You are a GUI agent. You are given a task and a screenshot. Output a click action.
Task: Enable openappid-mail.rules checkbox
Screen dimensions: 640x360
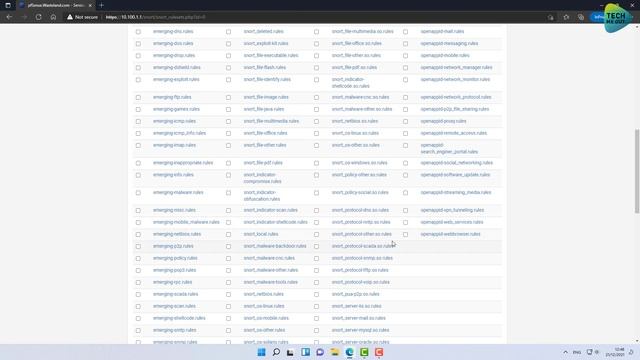(405, 31)
